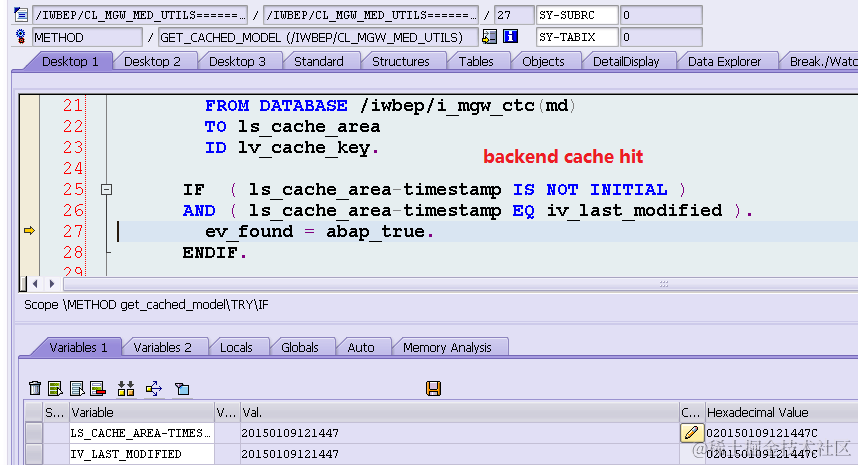
Task: Click the code editor horizontal scrollbar track
Action: coord(460,284)
